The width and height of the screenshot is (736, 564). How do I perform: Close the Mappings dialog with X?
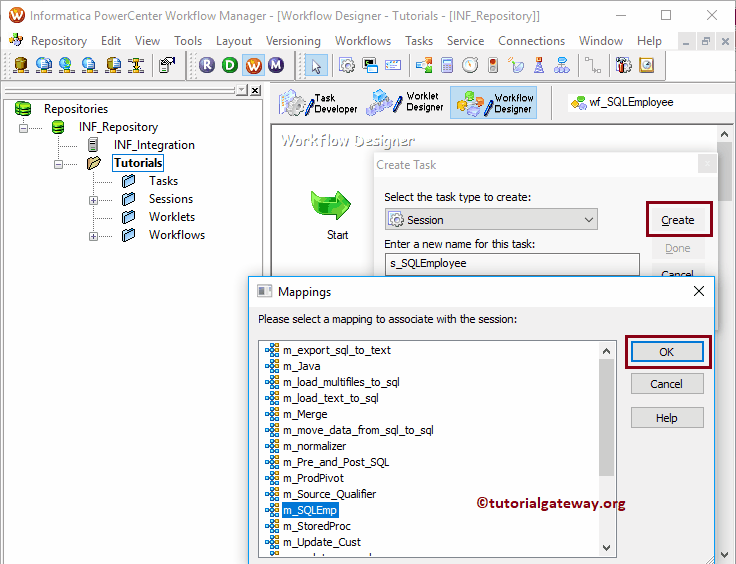pyautogui.click(x=699, y=291)
